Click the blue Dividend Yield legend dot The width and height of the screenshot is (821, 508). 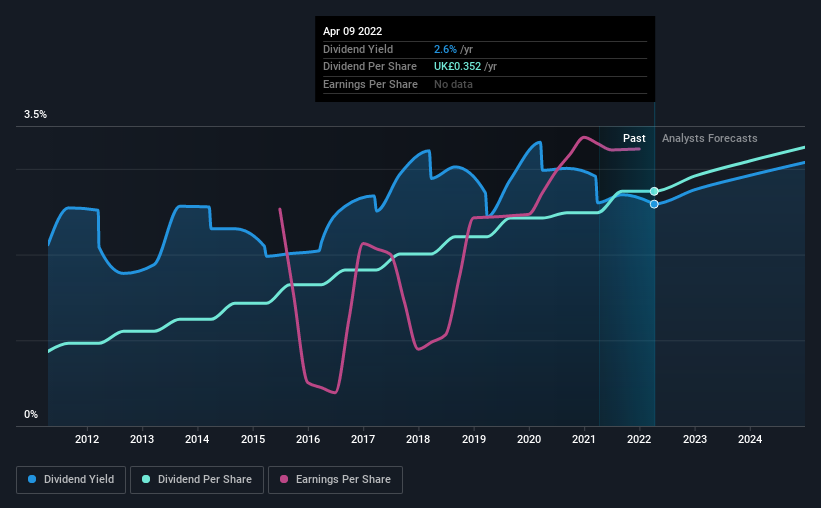[32, 479]
